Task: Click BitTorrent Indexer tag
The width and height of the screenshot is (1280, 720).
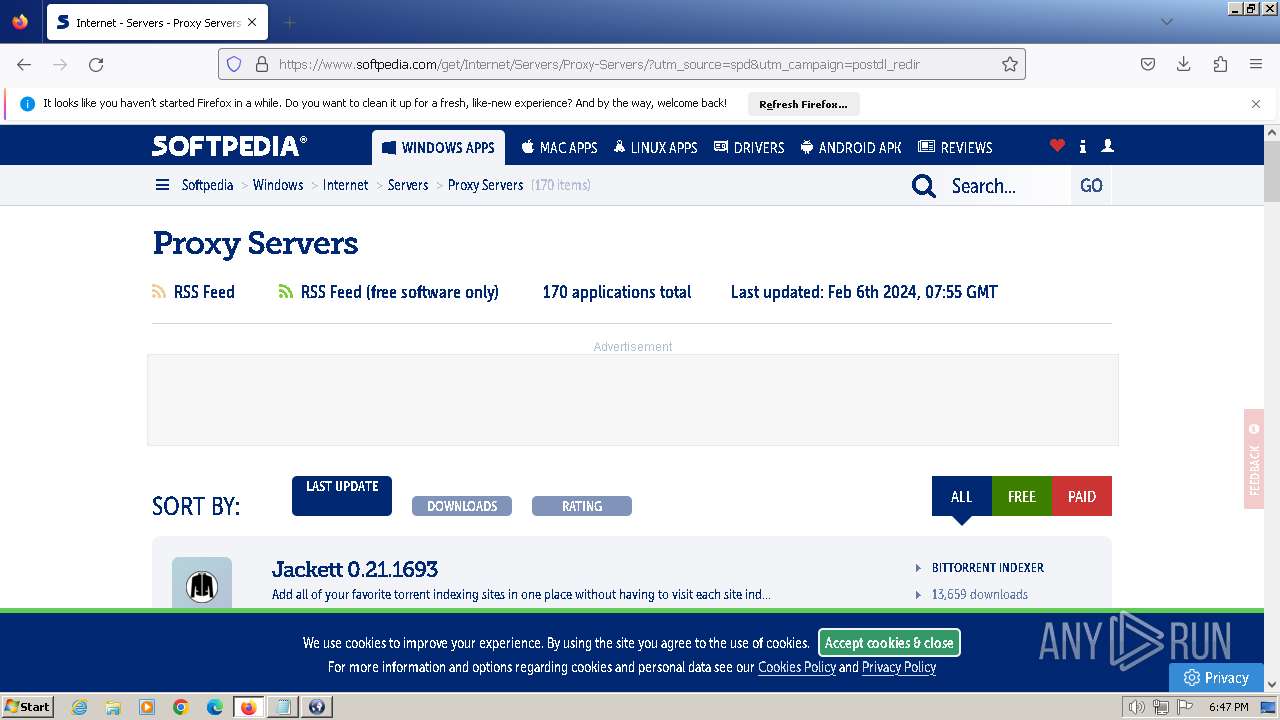Action: click(x=988, y=567)
